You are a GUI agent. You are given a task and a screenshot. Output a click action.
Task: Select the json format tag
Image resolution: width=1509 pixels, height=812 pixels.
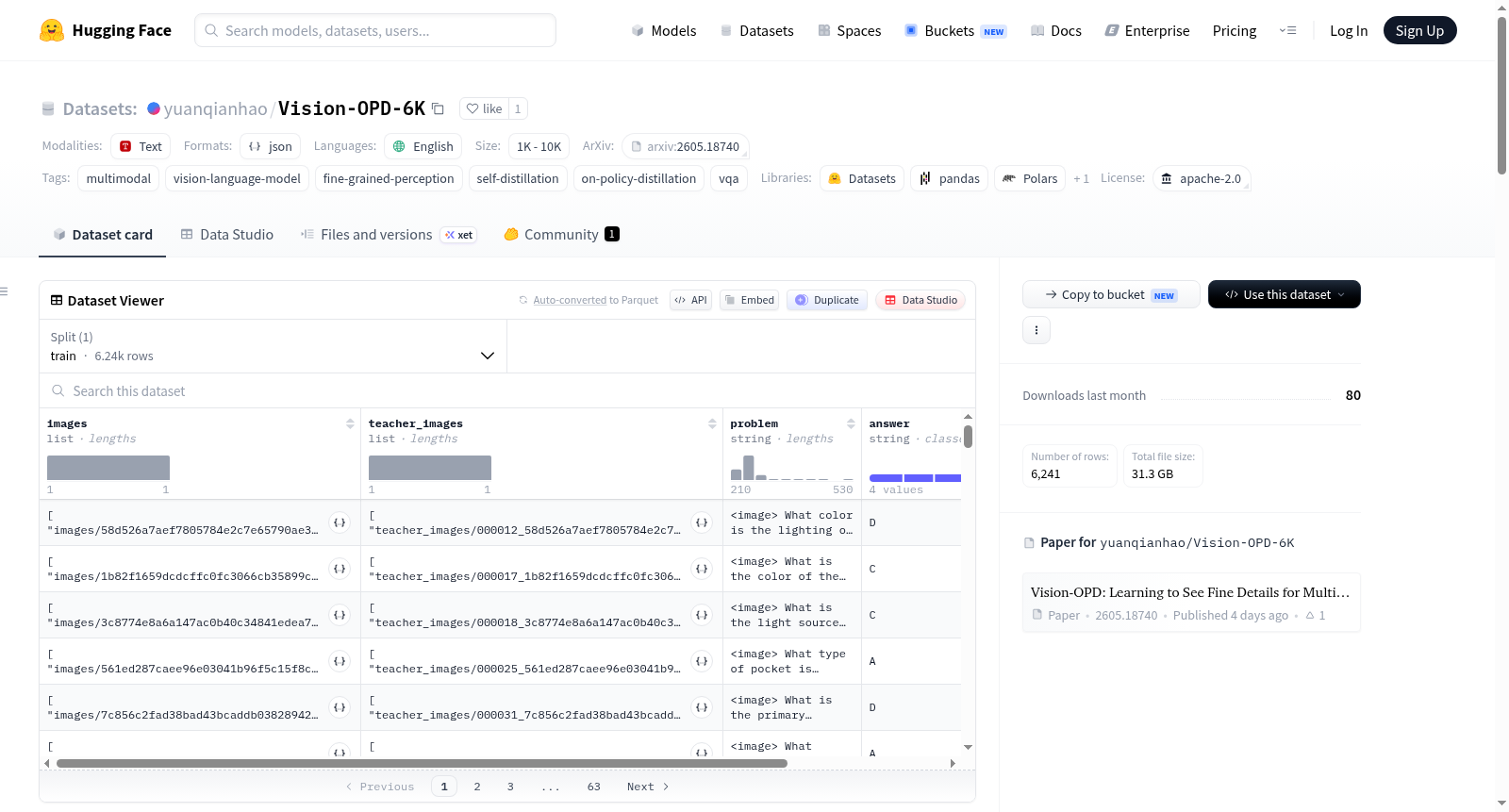[271, 146]
